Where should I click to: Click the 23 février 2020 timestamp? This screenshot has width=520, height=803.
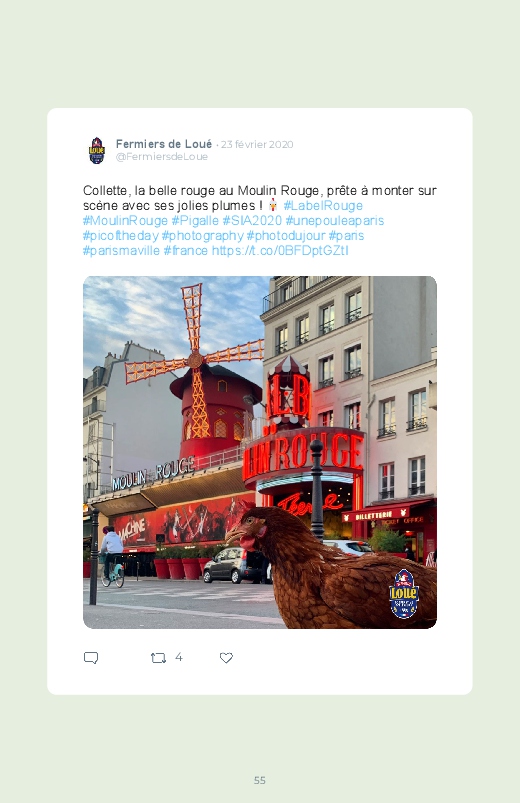(x=257, y=144)
